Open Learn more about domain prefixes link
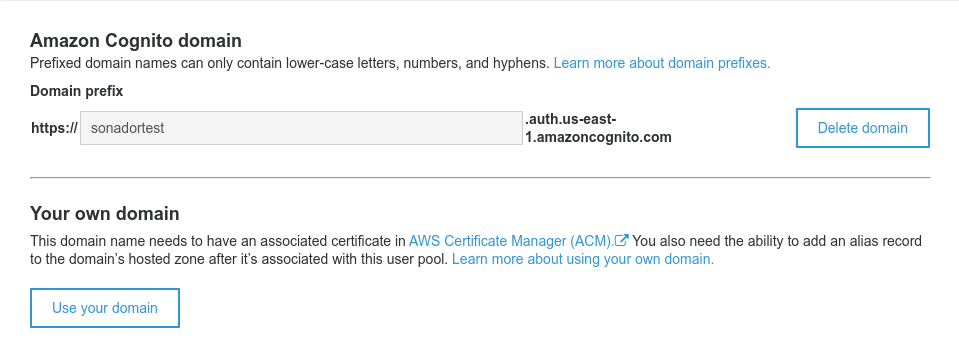959x362 pixels. (x=662, y=63)
